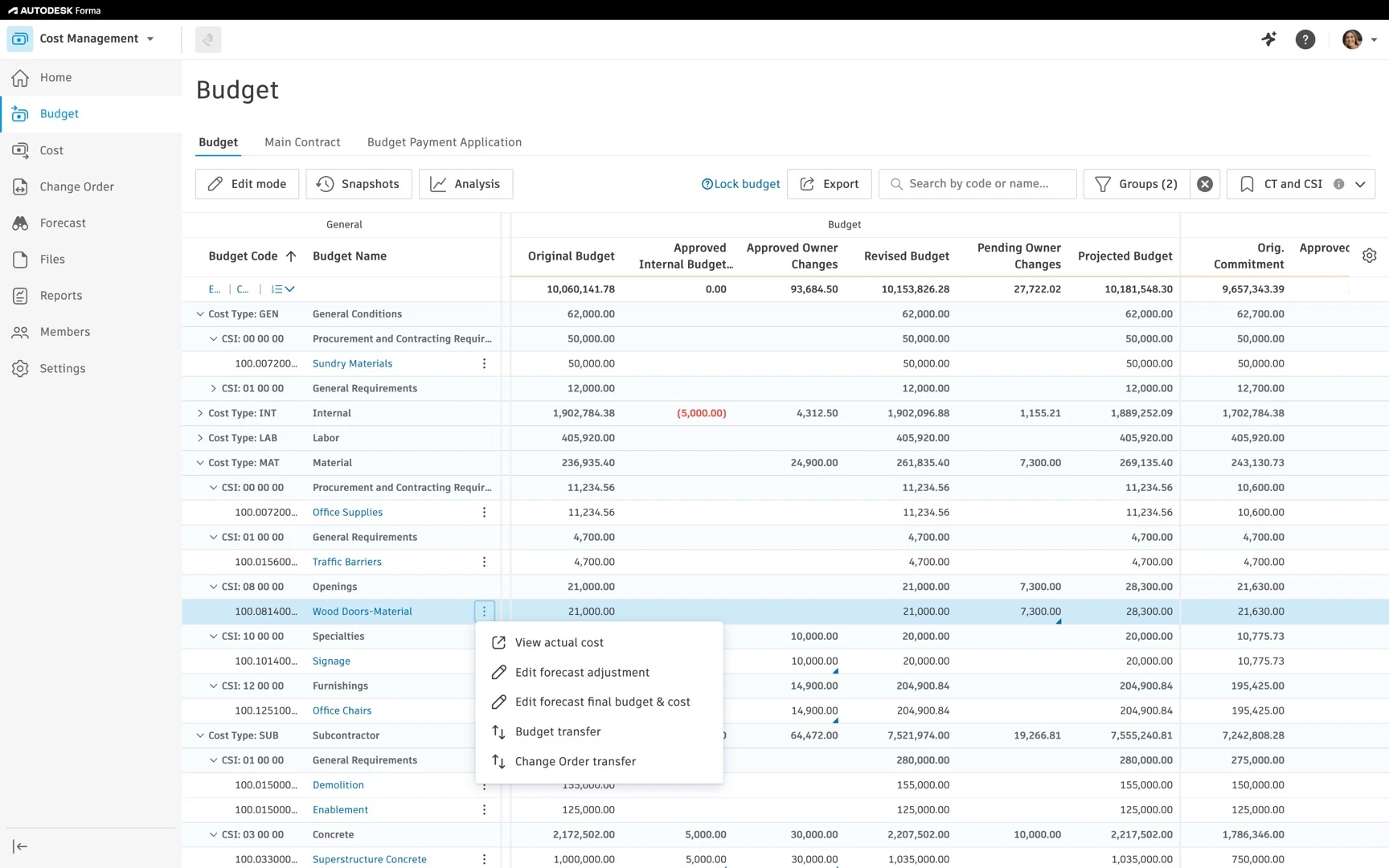Open row menu for Superstructure Concrete
The width and height of the screenshot is (1389, 868).
(x=484, y=859)
